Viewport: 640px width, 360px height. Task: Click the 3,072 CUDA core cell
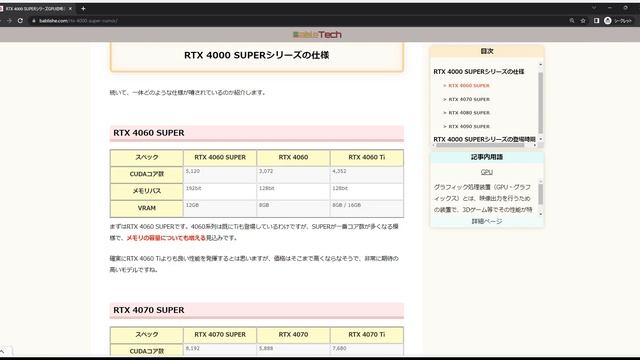293,174
